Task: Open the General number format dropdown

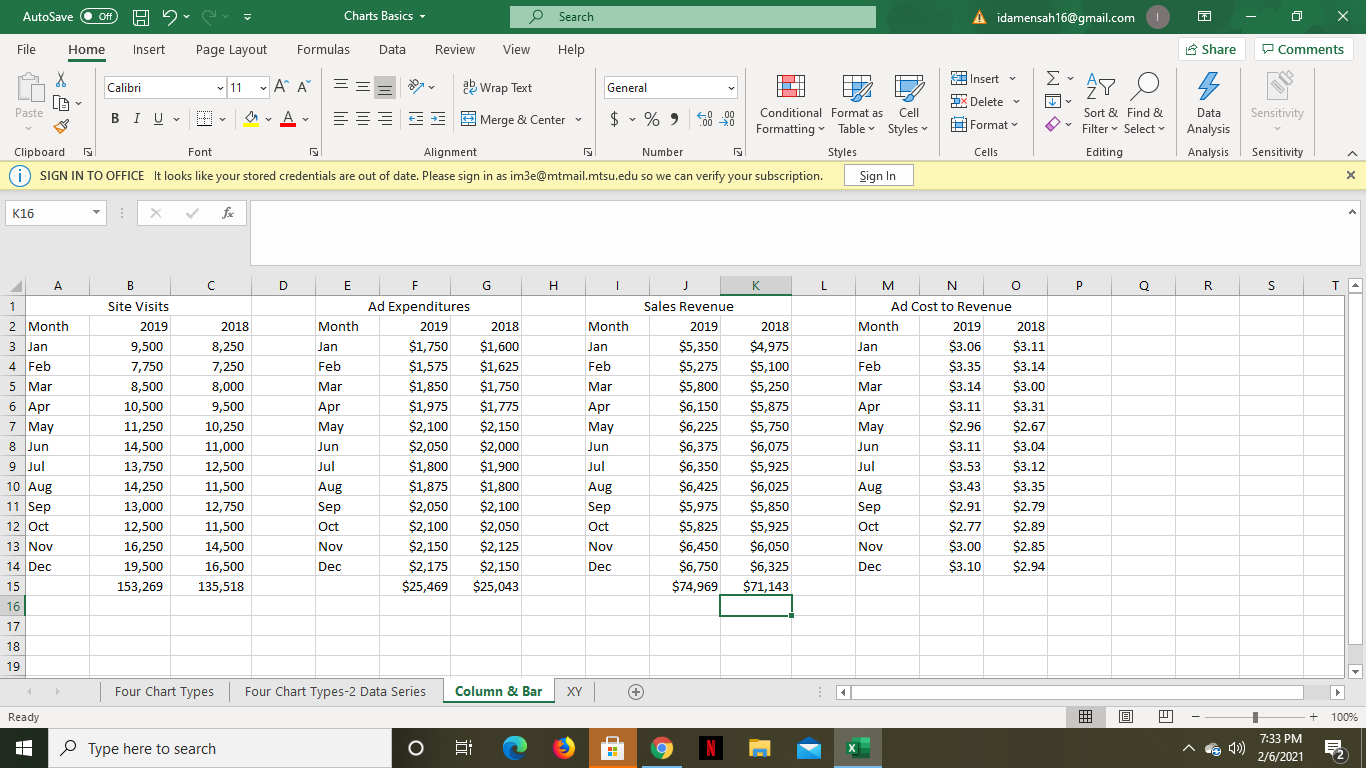Action: 731,88
